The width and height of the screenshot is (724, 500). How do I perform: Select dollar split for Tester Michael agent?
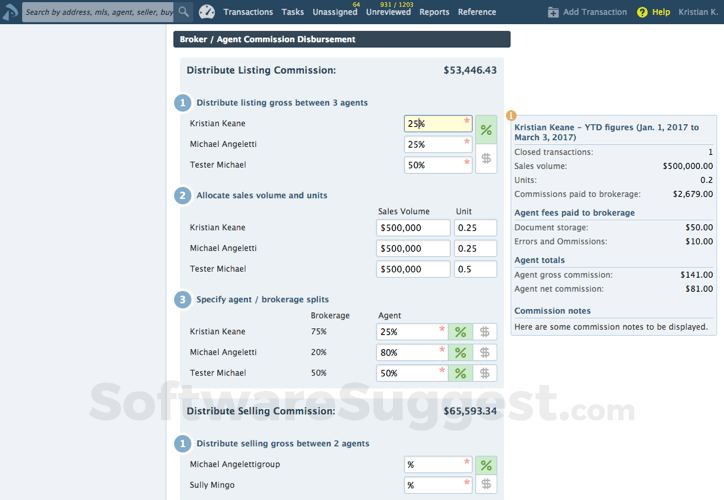point(484,373)
